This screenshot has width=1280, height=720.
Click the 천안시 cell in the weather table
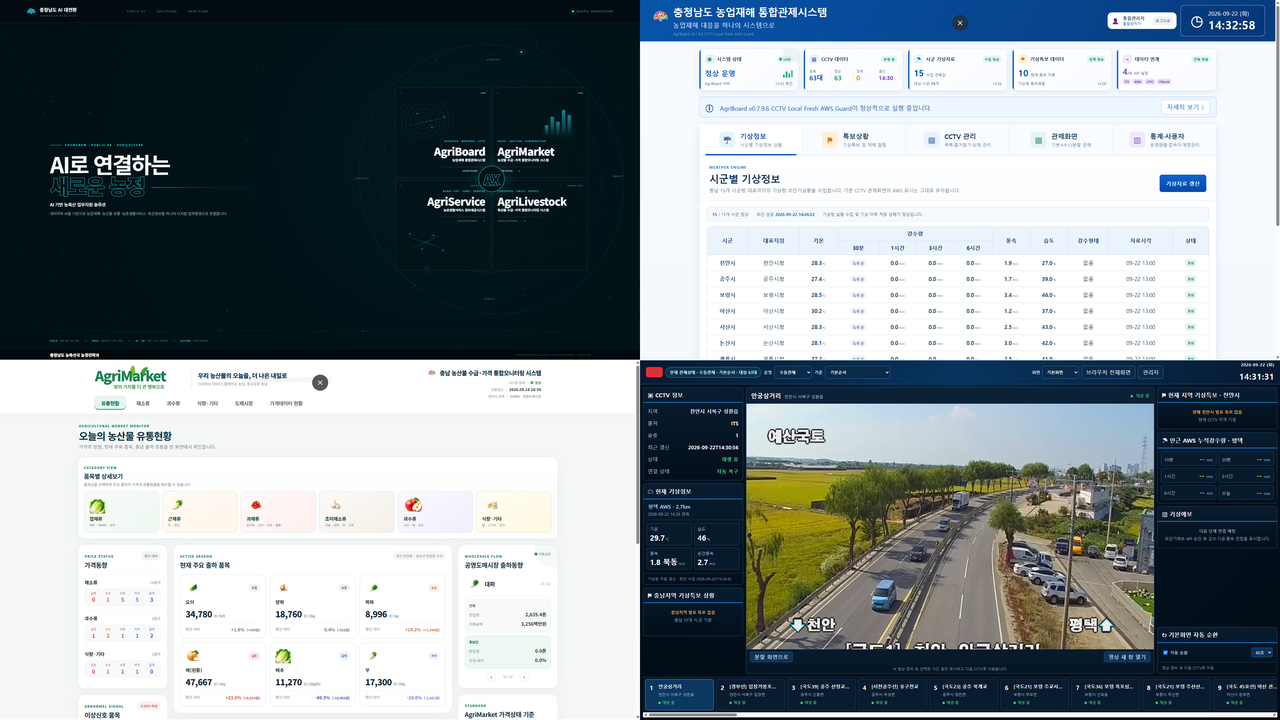tap(727, 263)
